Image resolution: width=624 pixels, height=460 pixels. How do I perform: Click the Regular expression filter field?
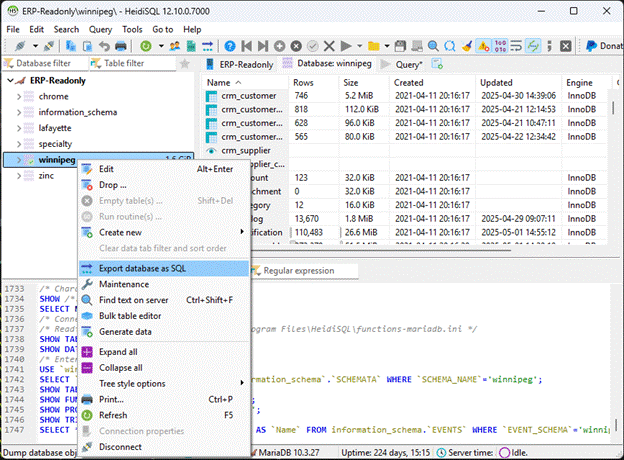click(305, 271)
